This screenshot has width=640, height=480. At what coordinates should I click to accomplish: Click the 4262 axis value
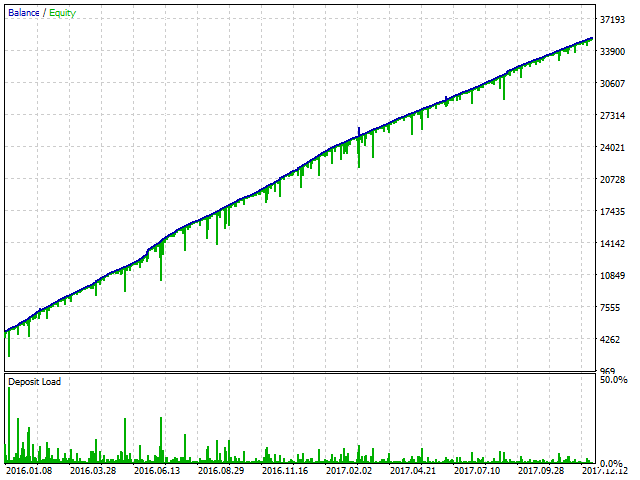(610, 340)
